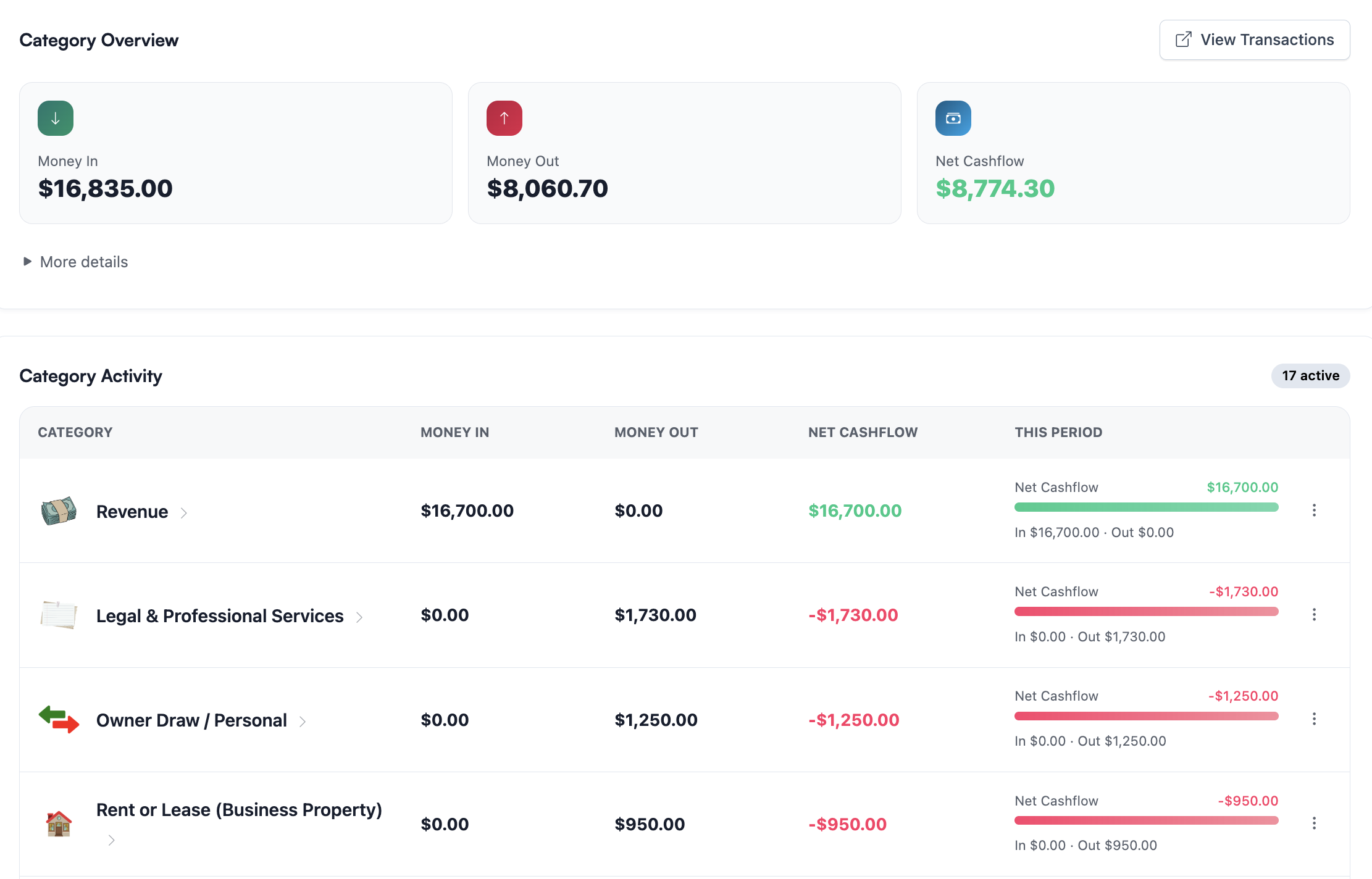Click the chevron next to Owner Draw / Personal
The height and width of the screenshot is (879, 1372).
pos(303,722)
